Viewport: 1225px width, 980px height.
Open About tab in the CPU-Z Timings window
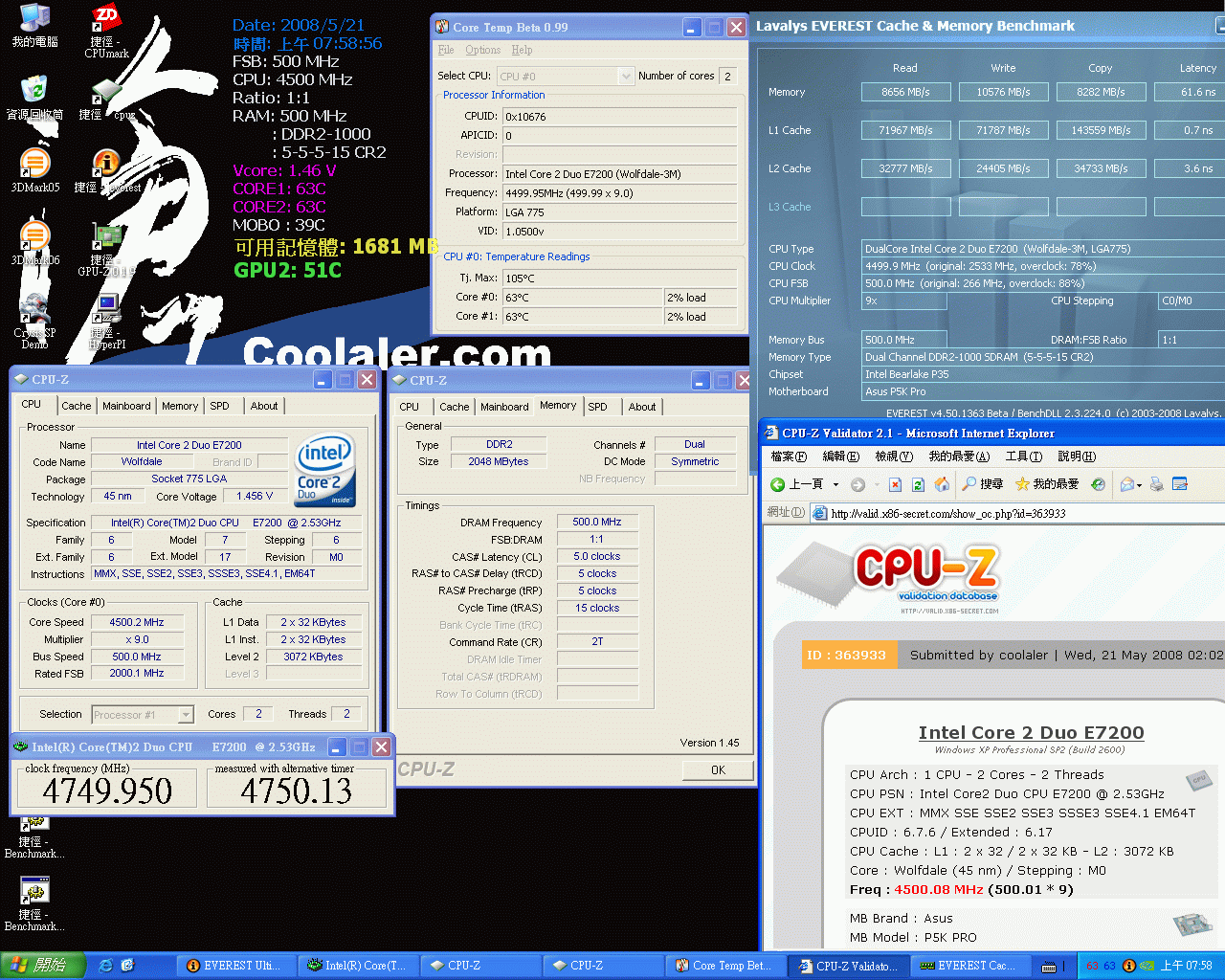point(642,407)
